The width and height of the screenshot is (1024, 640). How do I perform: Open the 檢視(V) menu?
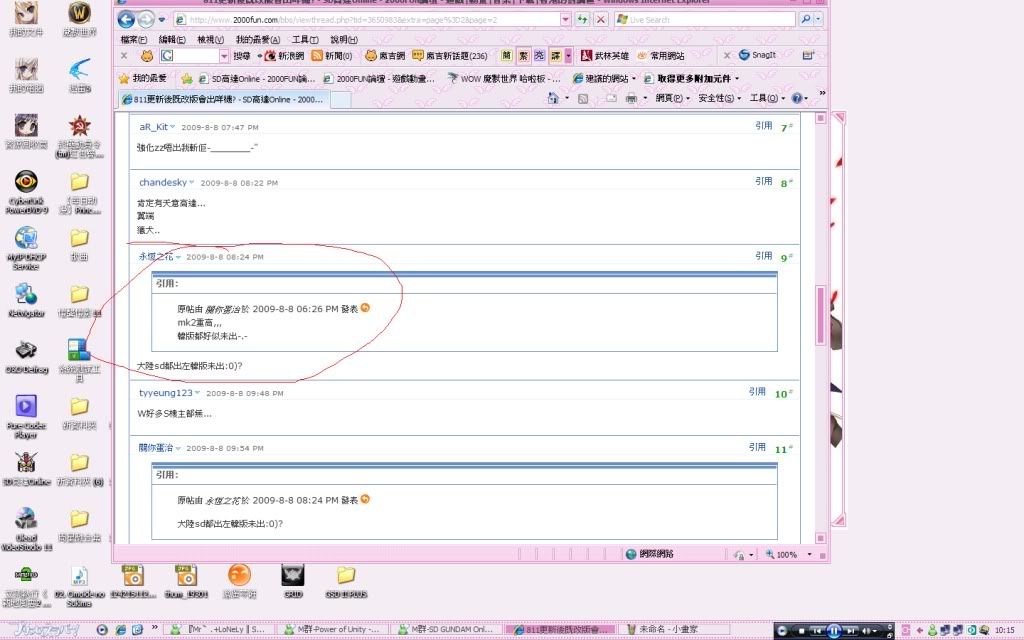tap(210, 40)
